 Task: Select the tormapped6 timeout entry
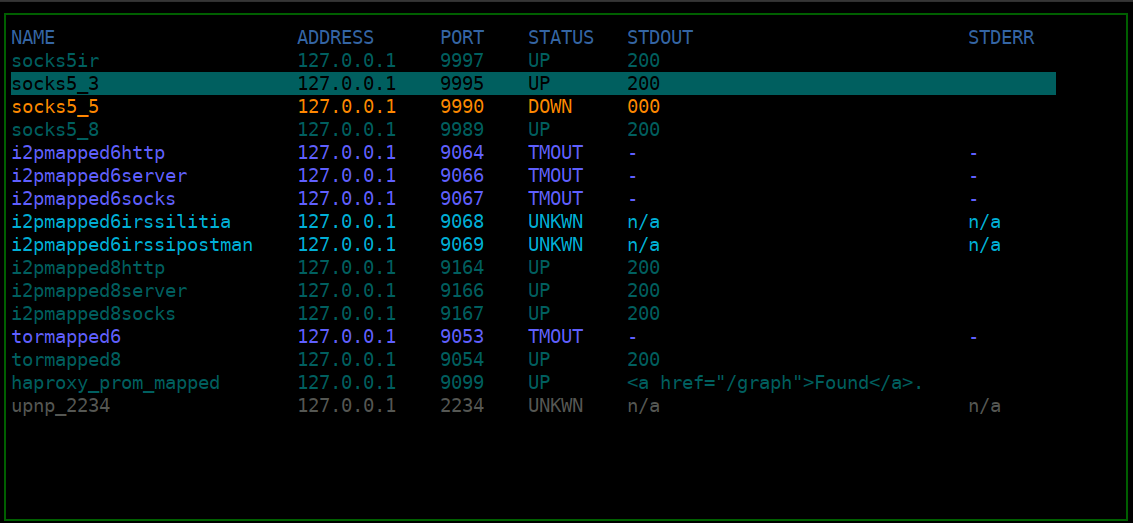[66, 337]
